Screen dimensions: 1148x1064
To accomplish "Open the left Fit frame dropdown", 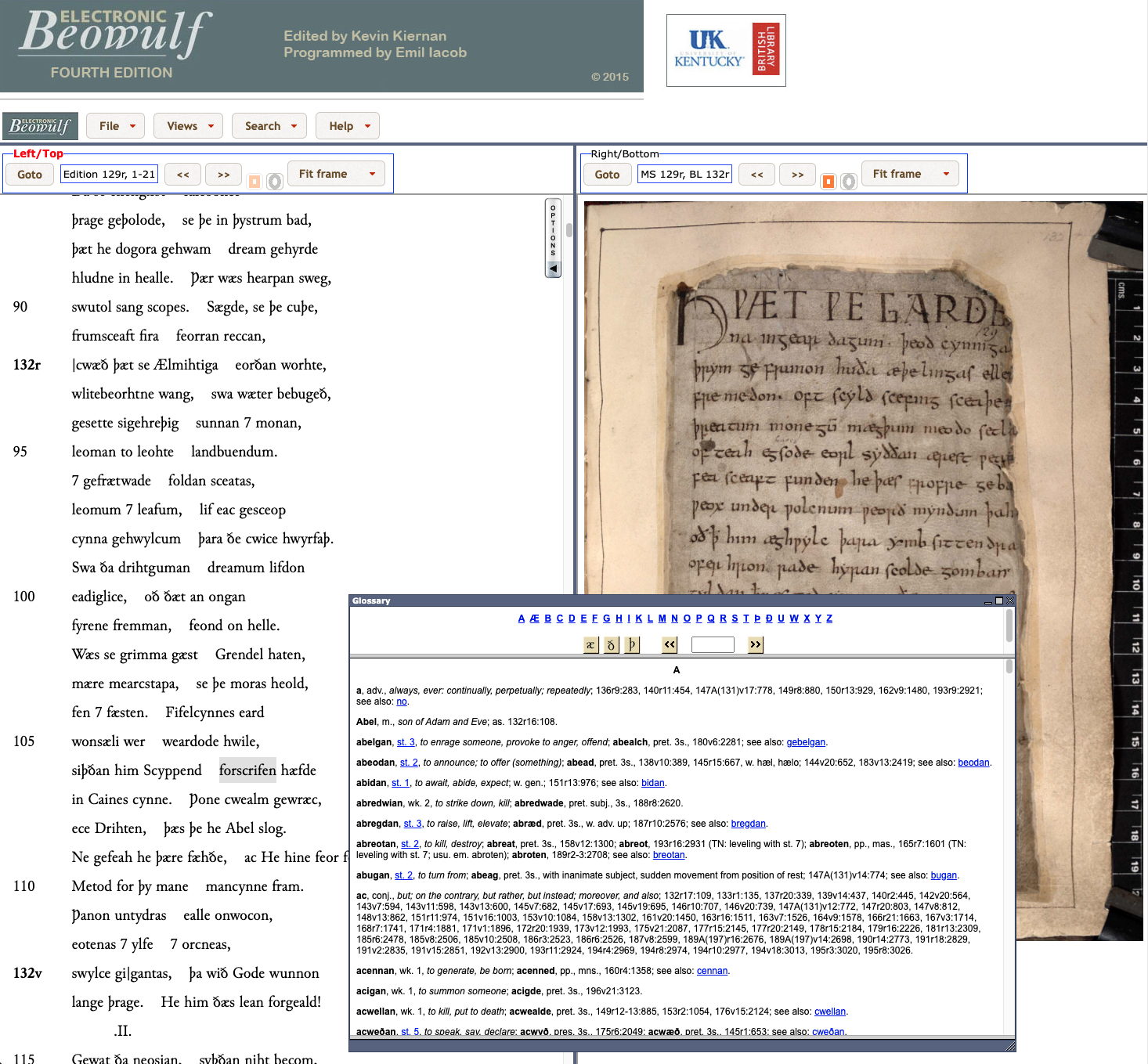I will [336, 174].
